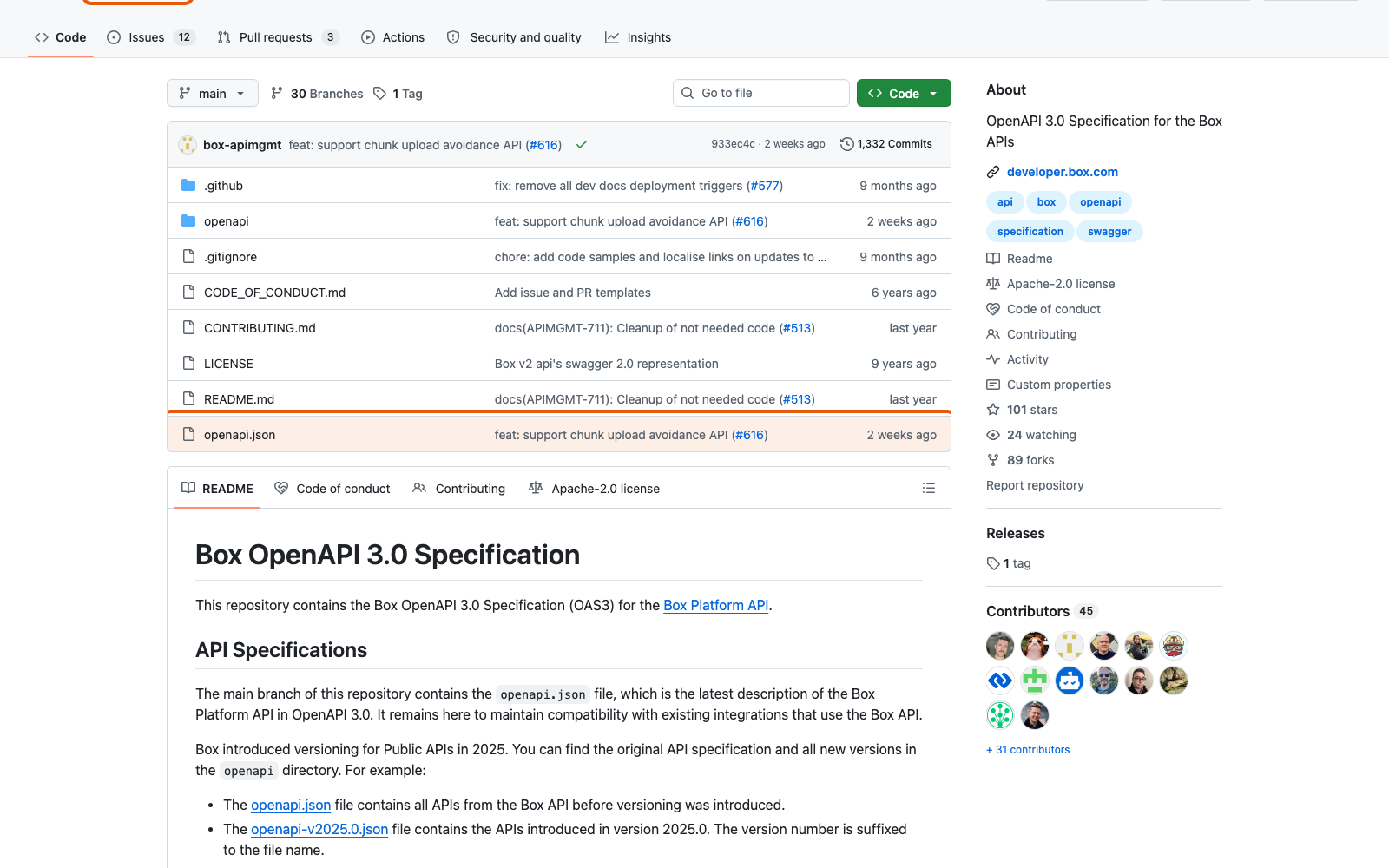Open the Insights tab
Image resolution: width=1389 pixels, height=868 pixels.
click(638, 37)
